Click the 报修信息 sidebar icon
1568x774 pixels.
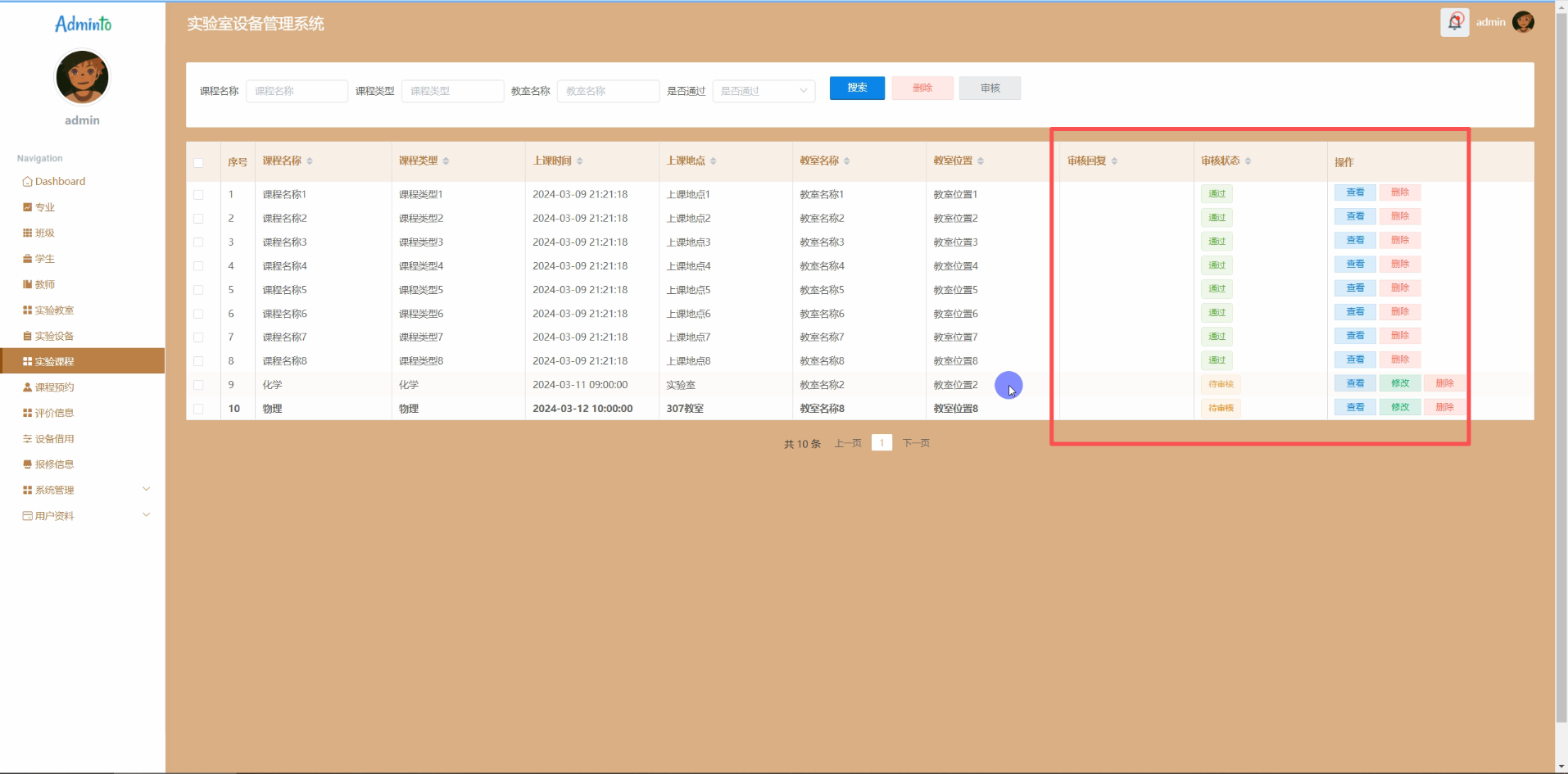[27, 464]
